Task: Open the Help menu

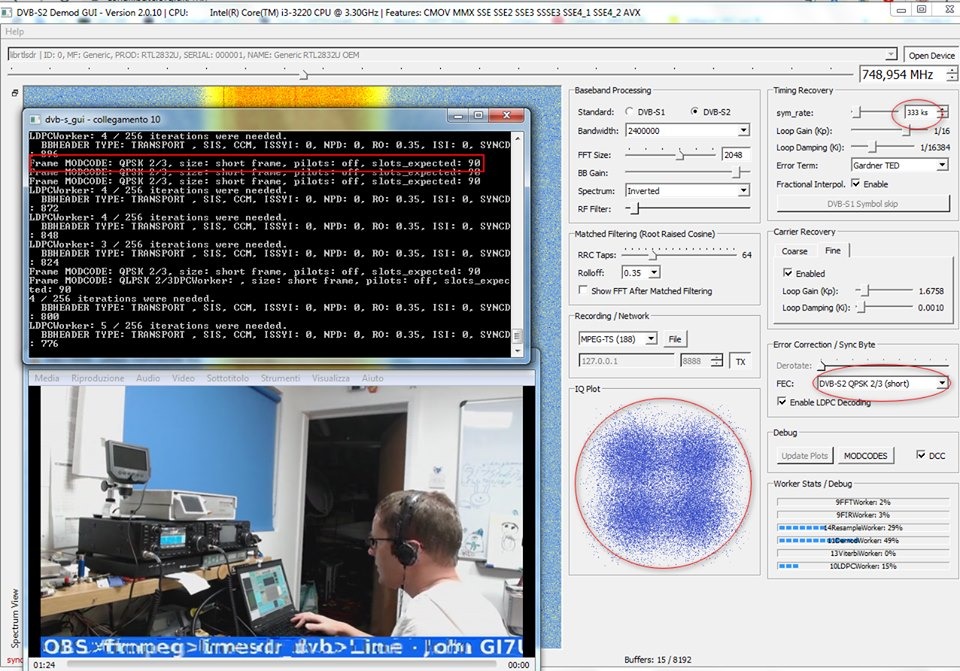Action: tap(15, 31)
